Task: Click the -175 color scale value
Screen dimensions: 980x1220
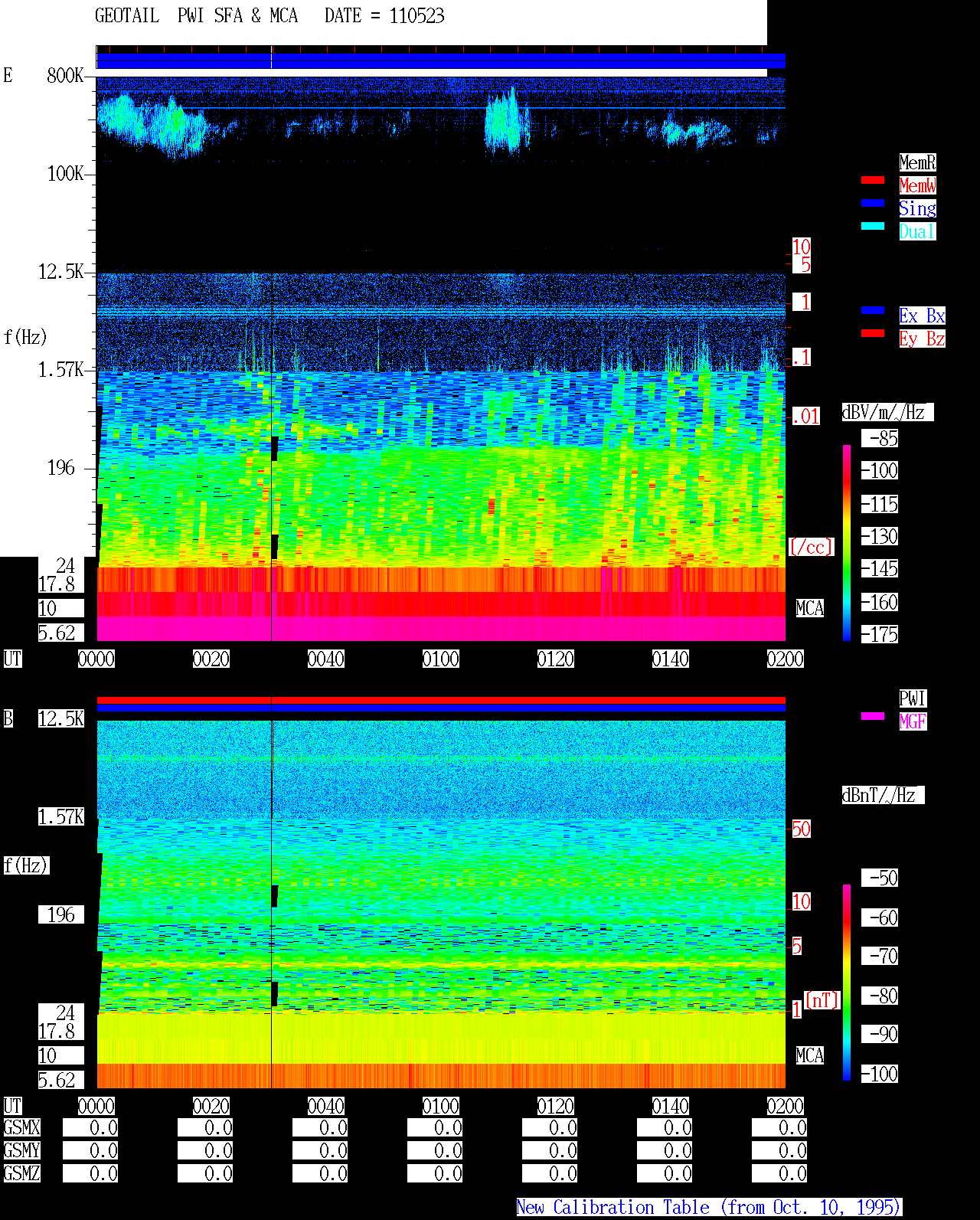Action: pos(880,634)
